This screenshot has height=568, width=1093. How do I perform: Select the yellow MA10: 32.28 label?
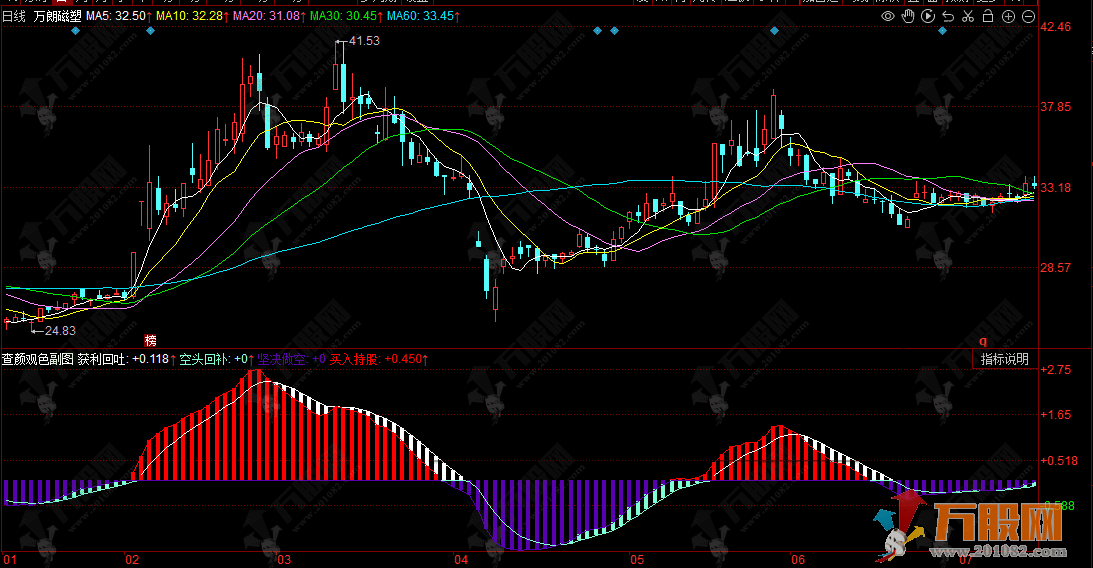(x=190, y=16)
